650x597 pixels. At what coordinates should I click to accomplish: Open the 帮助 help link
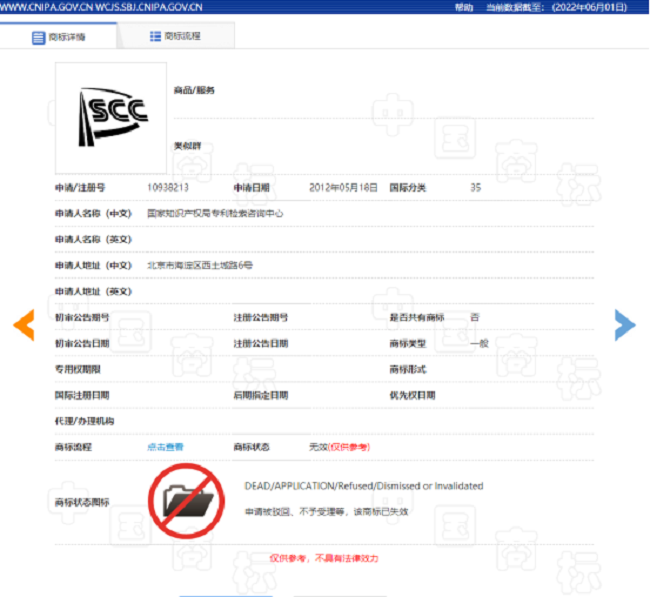pos(463,6)
